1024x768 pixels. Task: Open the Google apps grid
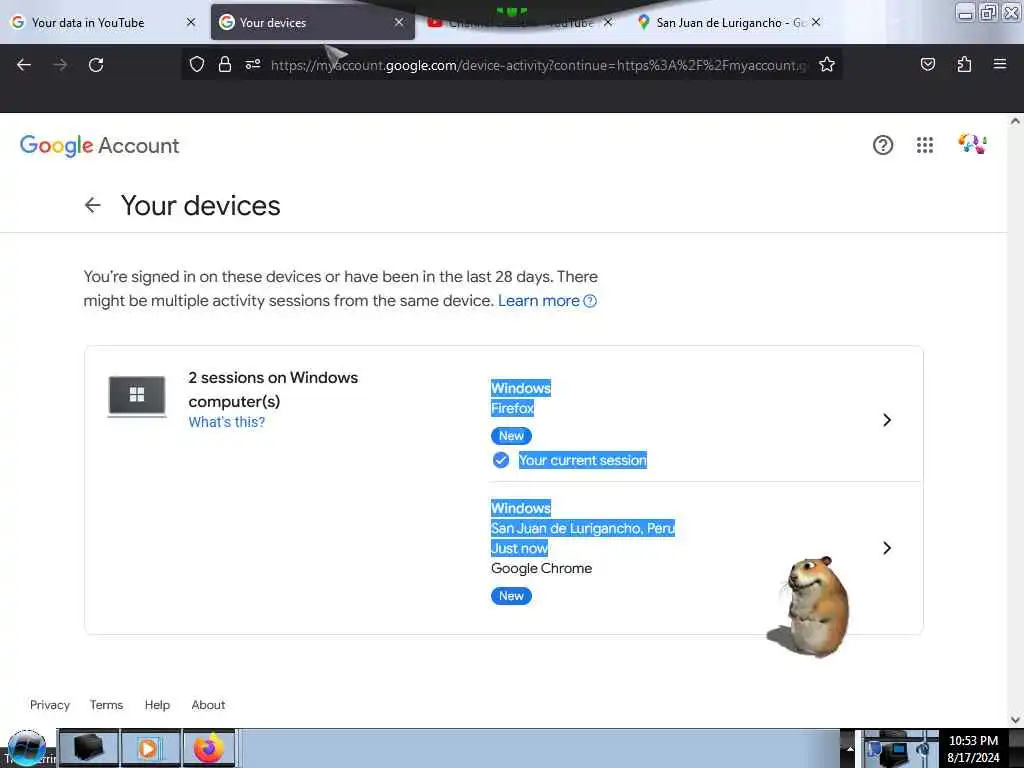(x=925, y=145)
